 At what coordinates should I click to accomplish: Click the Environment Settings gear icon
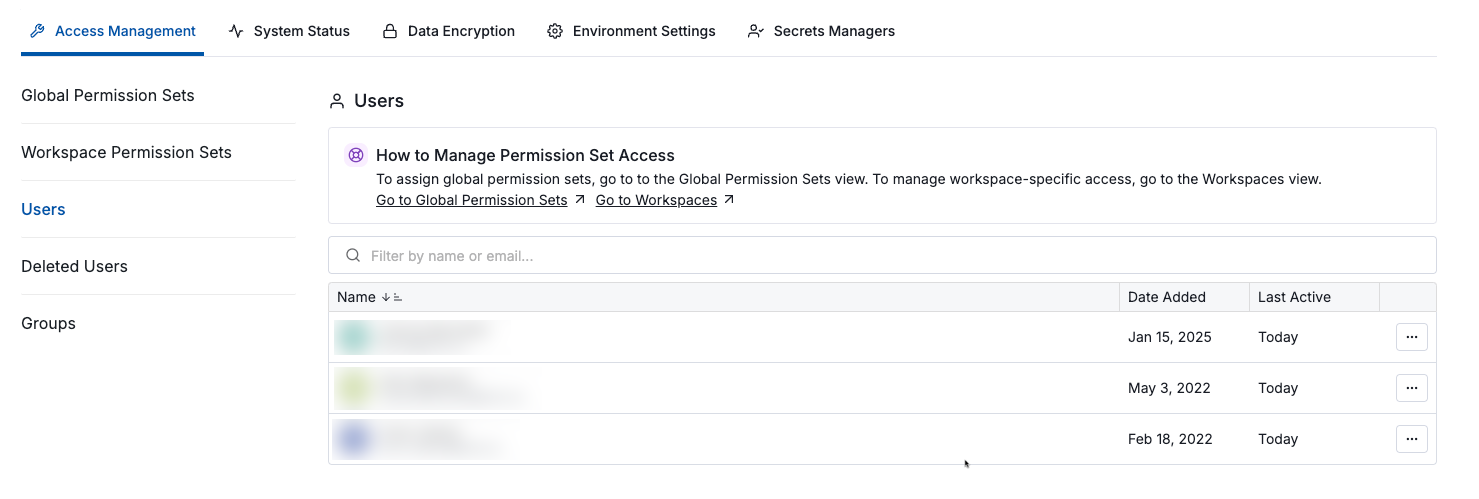click(x=555, y=31)
